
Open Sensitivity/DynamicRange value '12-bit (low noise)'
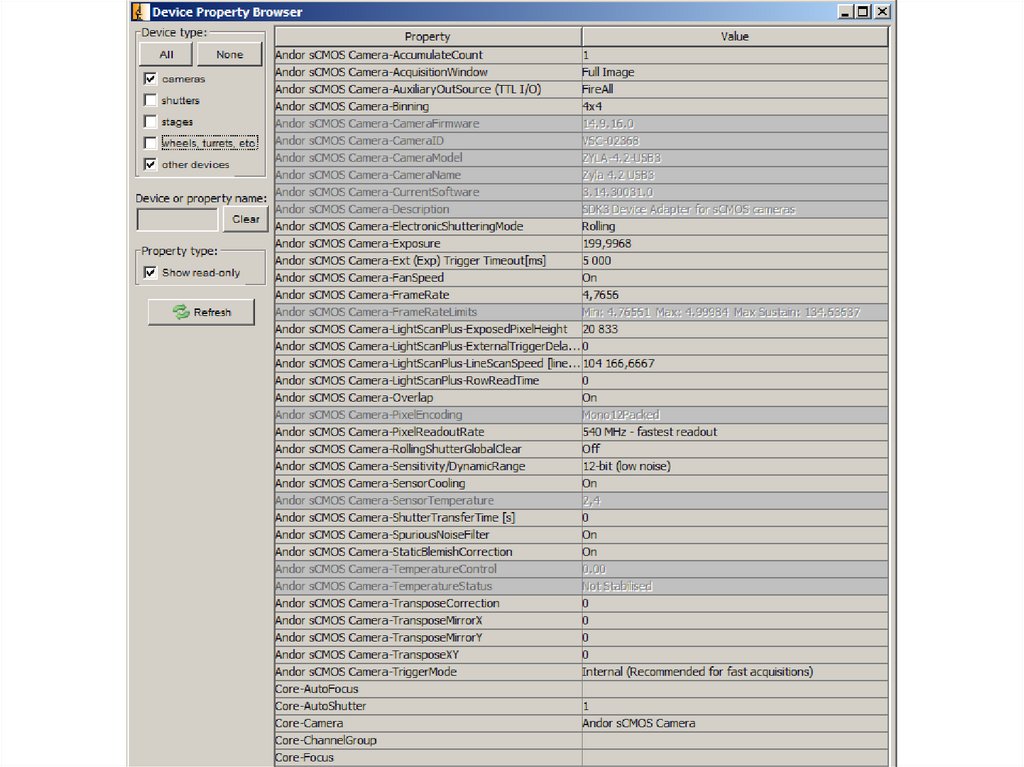click(735, 466)
